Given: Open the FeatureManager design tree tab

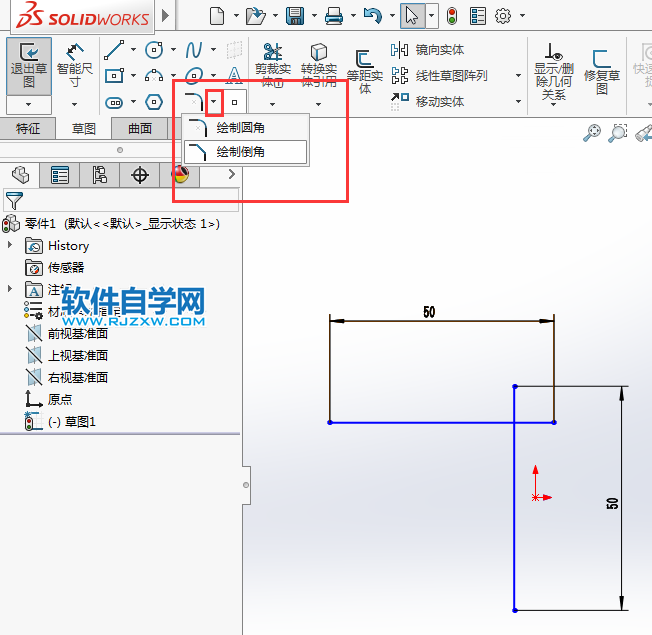Looking at the screenshot, I should click(x=20, y=175).
